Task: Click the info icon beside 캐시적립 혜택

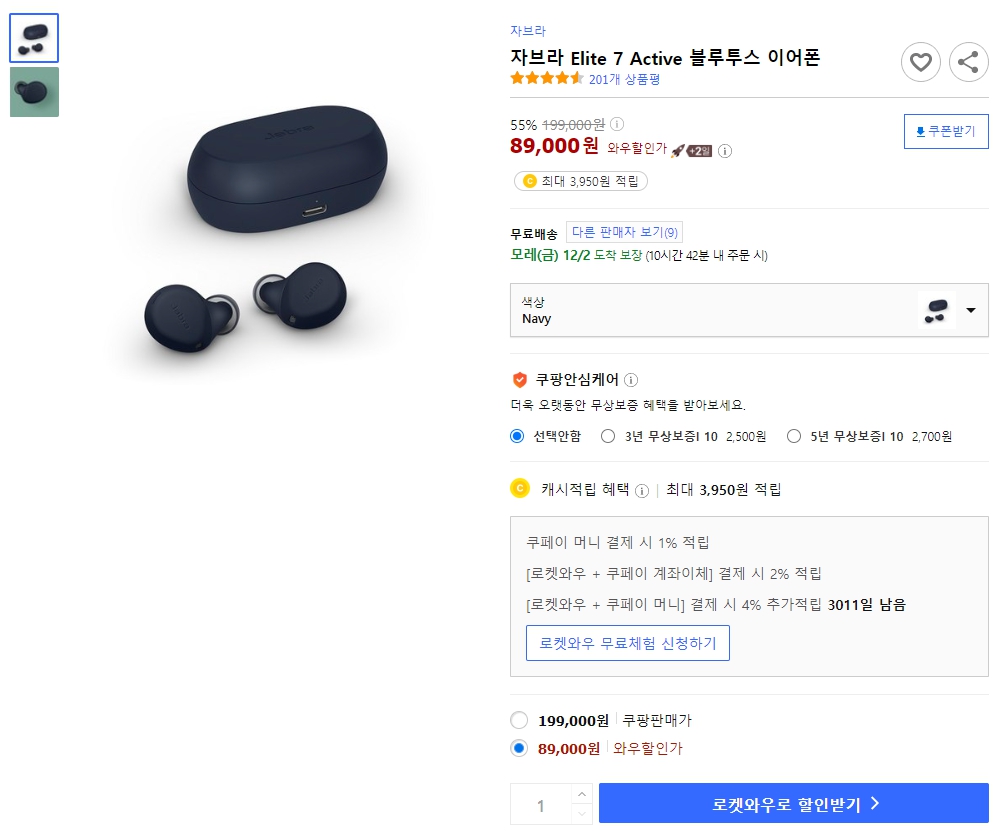Action: tap(641, 489)
